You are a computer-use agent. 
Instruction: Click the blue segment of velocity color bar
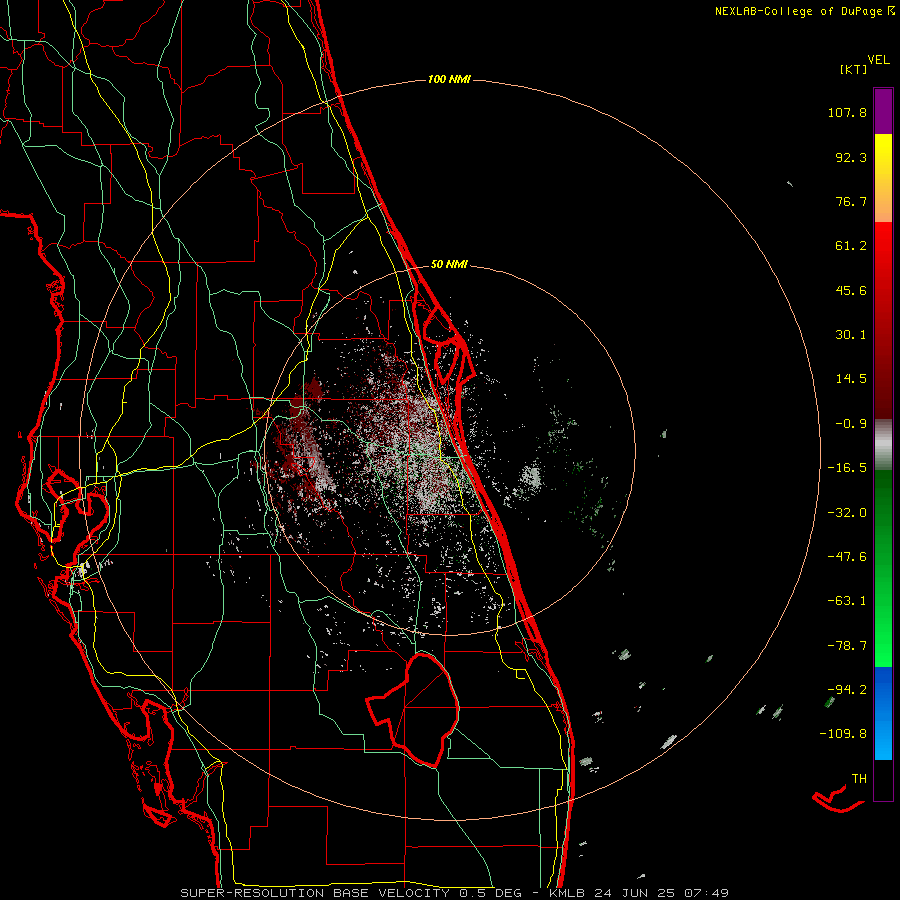pos(883,713)
